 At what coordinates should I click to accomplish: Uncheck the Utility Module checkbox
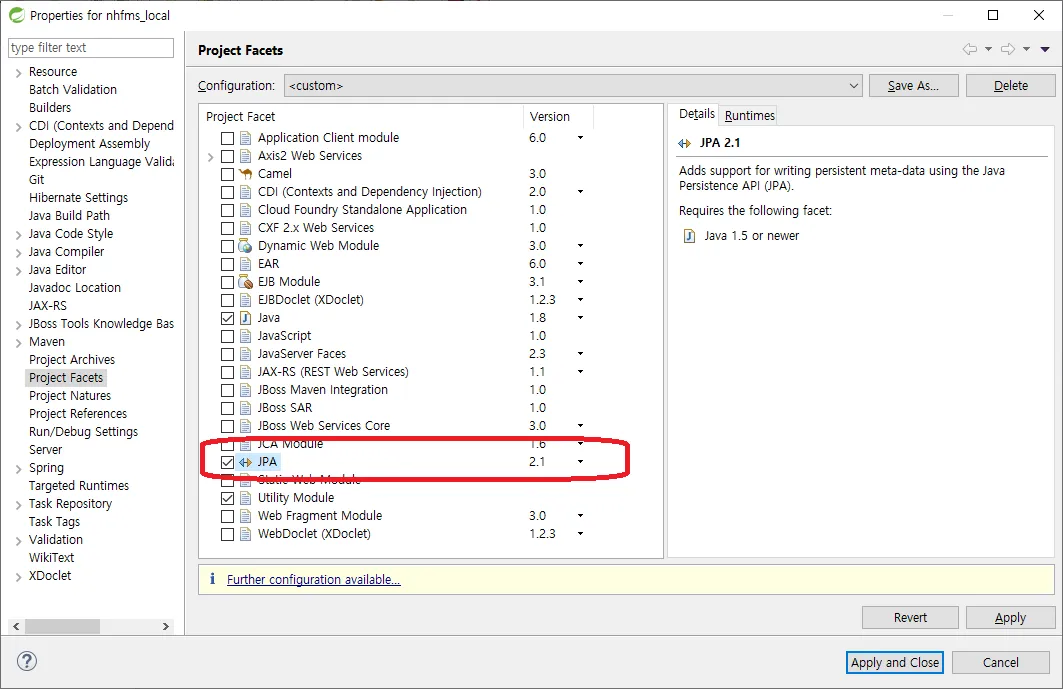coord(228,498)
